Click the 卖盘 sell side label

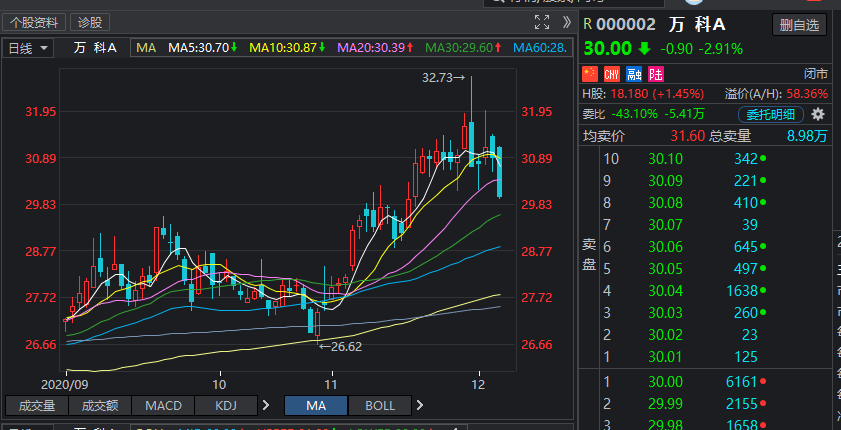coord(589,255)
